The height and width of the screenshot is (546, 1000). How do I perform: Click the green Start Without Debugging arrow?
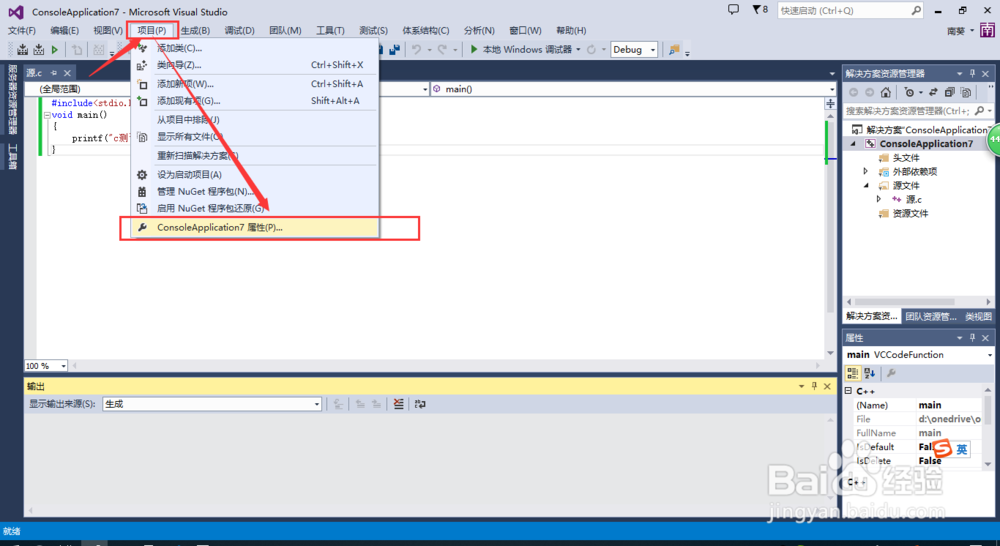tap(55, 50)
